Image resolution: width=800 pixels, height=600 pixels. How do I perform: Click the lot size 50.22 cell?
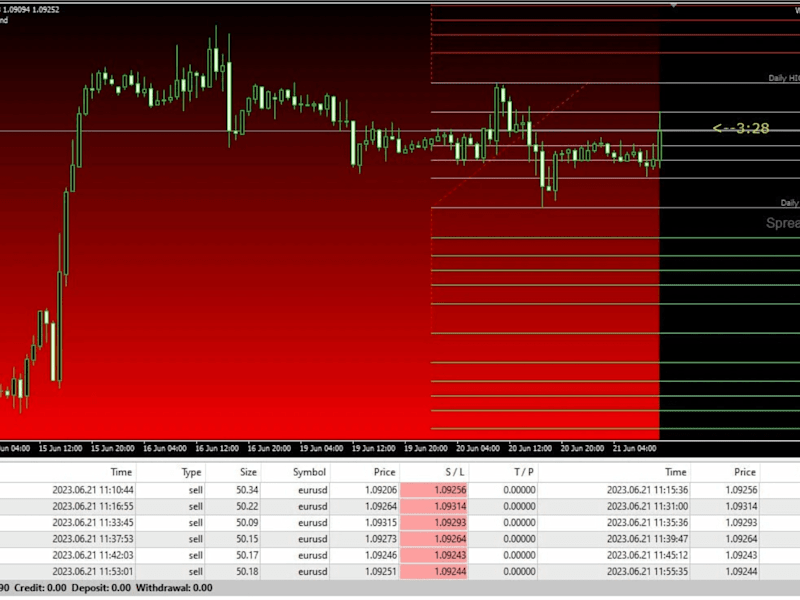pyautogui.click(x=247, y=507)
